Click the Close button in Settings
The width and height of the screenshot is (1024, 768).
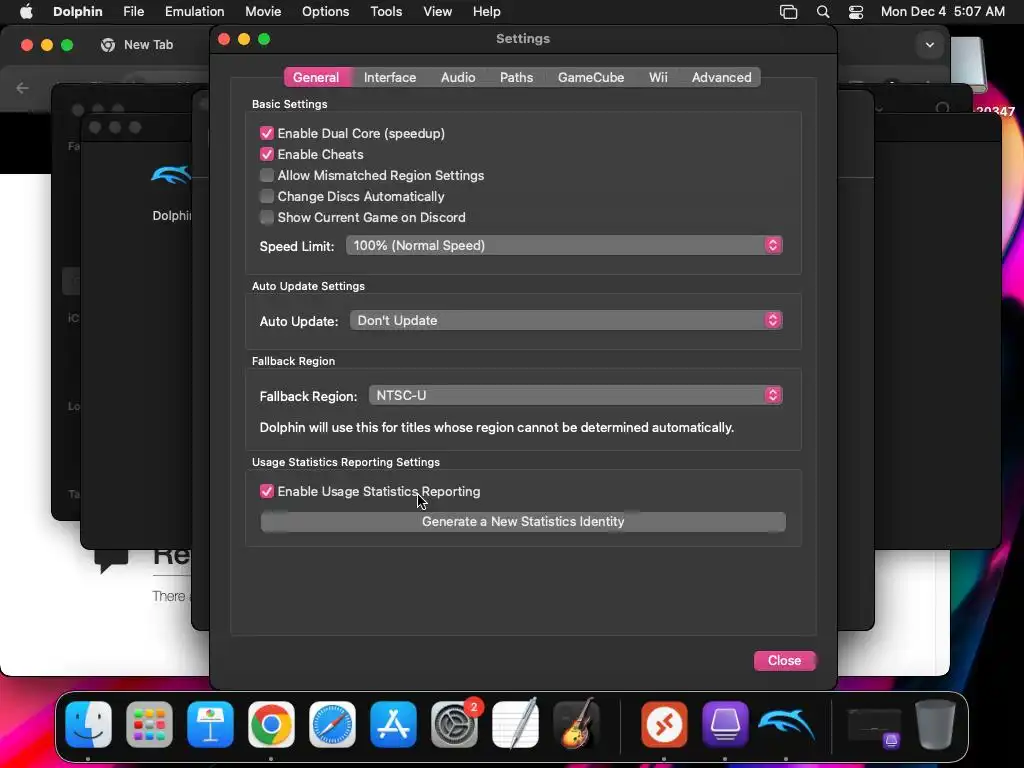tap(784, 661)
